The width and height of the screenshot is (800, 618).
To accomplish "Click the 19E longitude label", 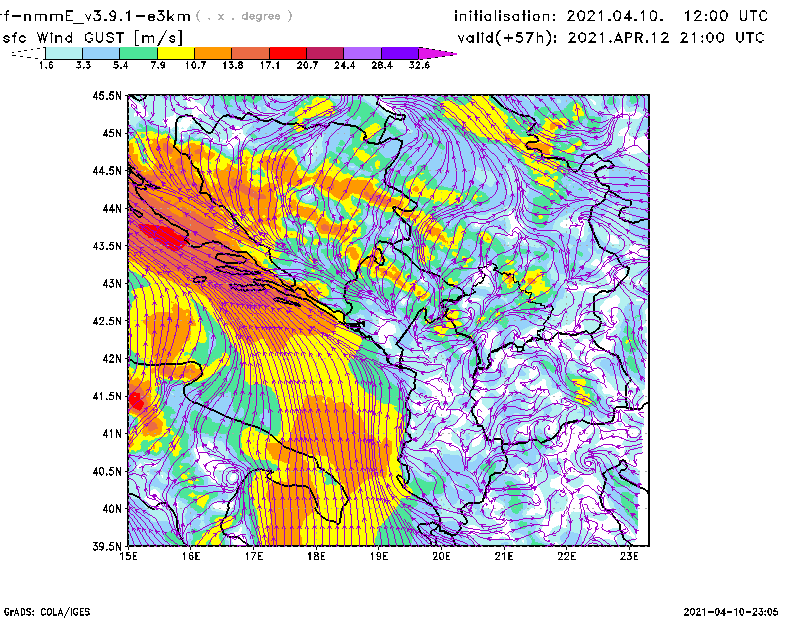I will click(379, 556).
